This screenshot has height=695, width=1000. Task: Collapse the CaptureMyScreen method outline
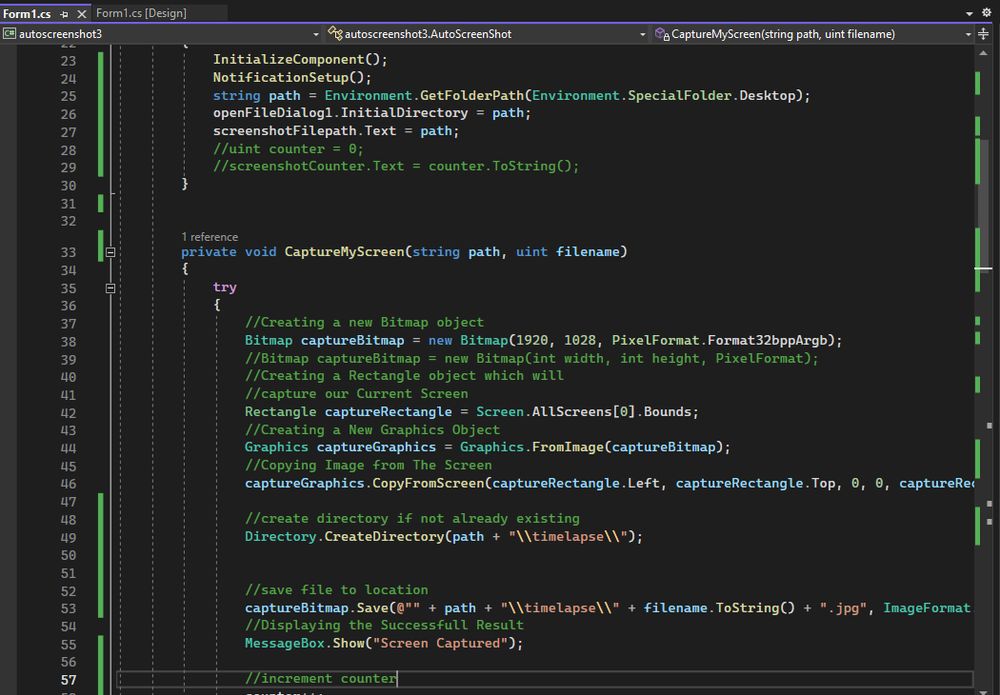(x=110, y=252)
